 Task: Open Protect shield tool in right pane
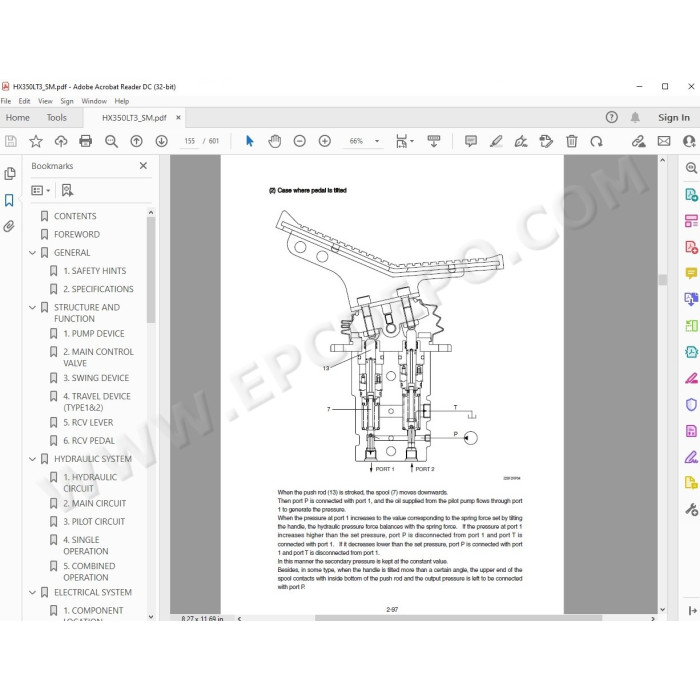(691, 404)
